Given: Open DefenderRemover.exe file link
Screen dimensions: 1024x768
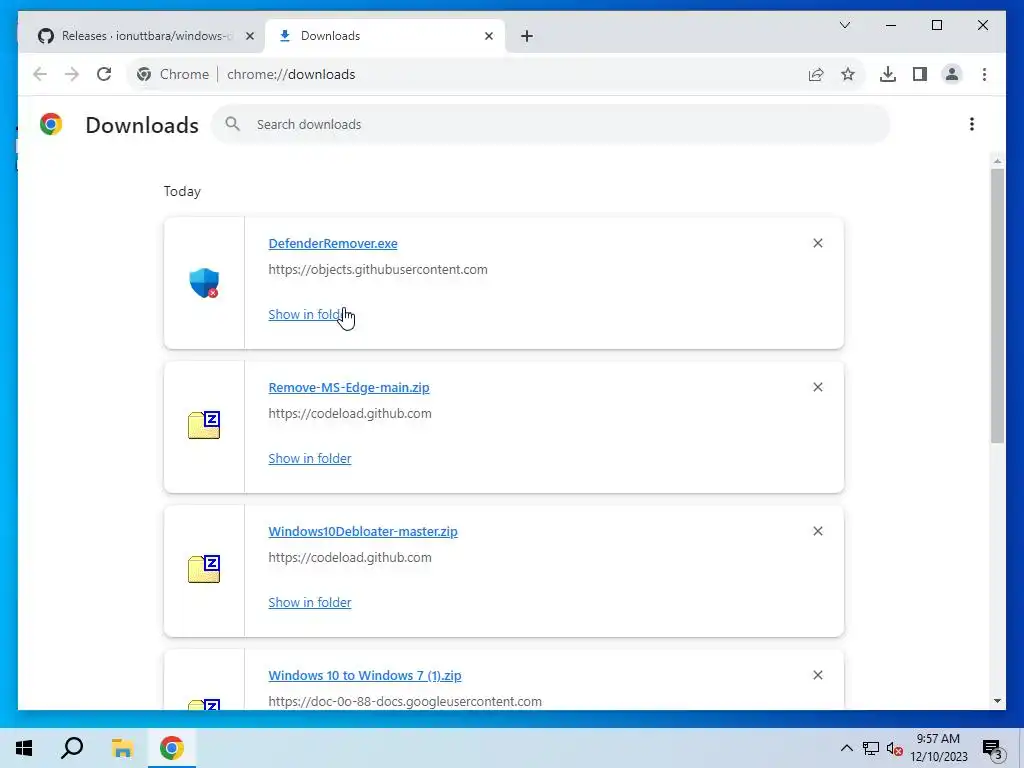Looking at the screenshot, I should [332, 244].
